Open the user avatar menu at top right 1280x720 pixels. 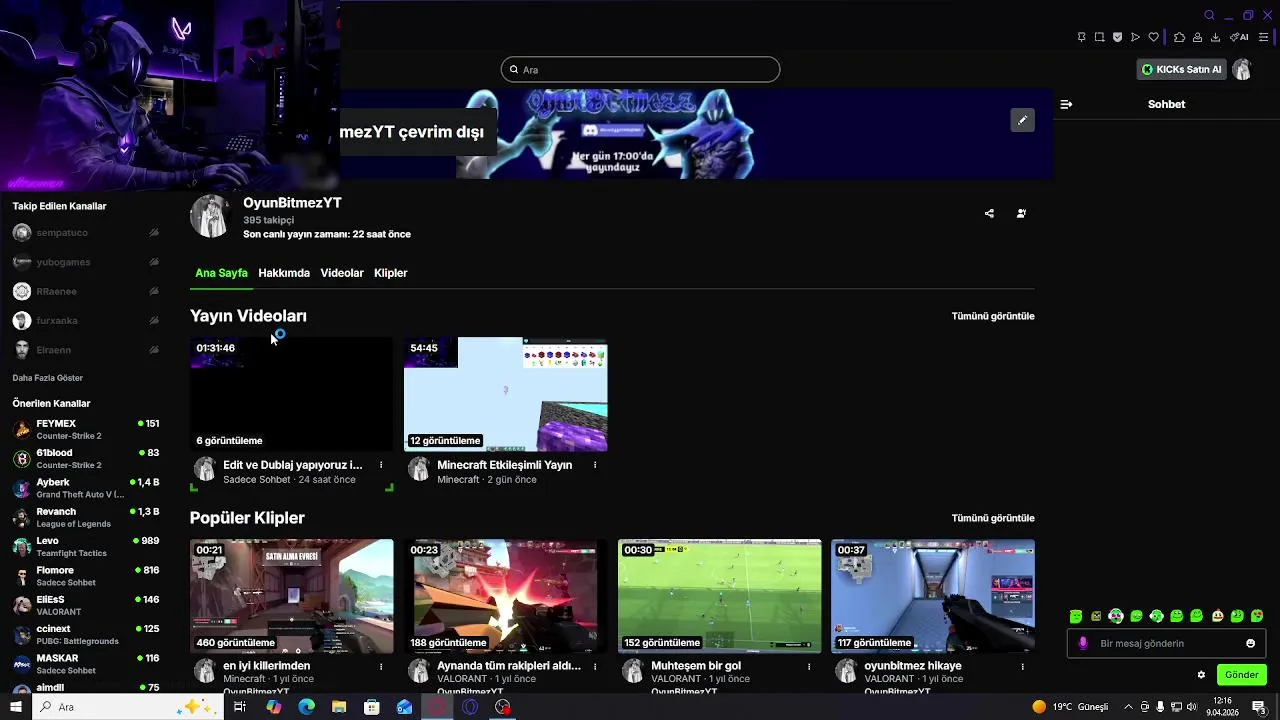point(1242,69)
